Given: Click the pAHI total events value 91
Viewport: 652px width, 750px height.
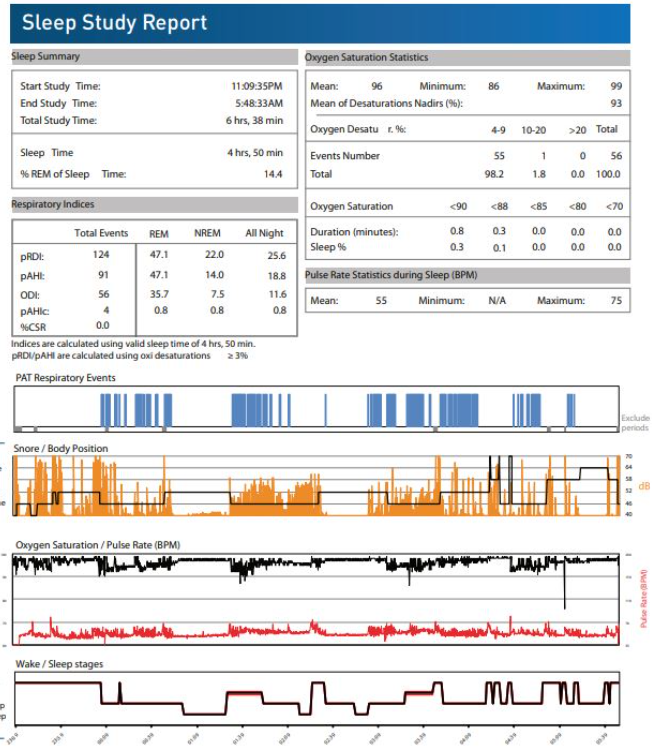Looking at the screenshot, I should click(102, 275).
